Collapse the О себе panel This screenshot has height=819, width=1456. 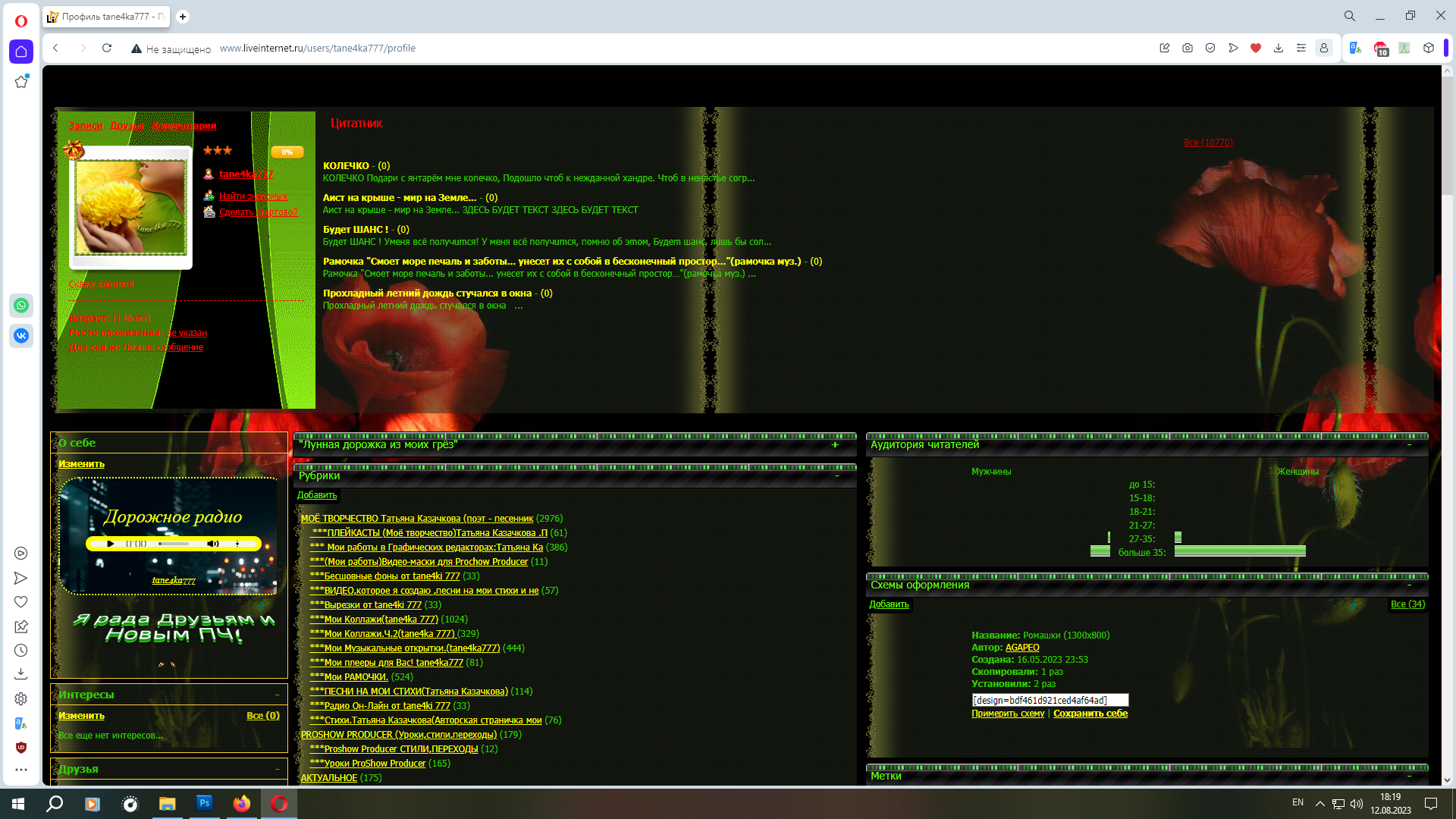[x=277, y=443]
